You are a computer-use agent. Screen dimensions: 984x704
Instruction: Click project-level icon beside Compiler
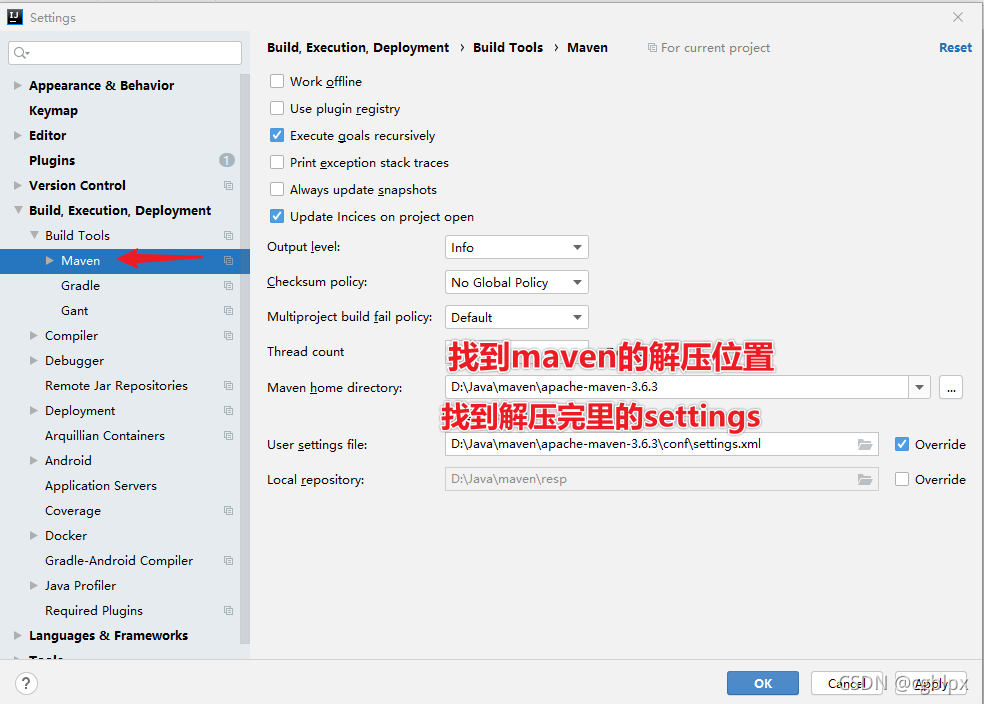point(228,336)
